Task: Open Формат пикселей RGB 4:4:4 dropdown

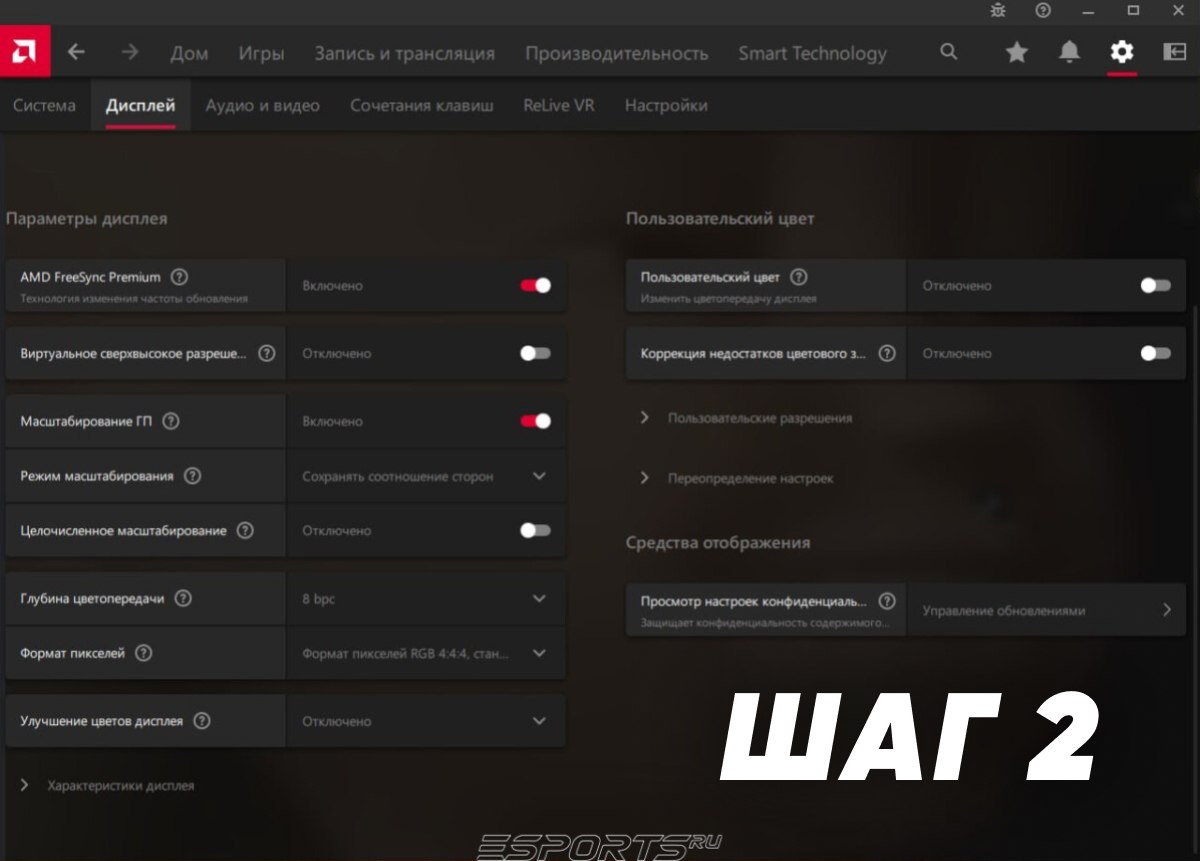Action: coord(426,653)
